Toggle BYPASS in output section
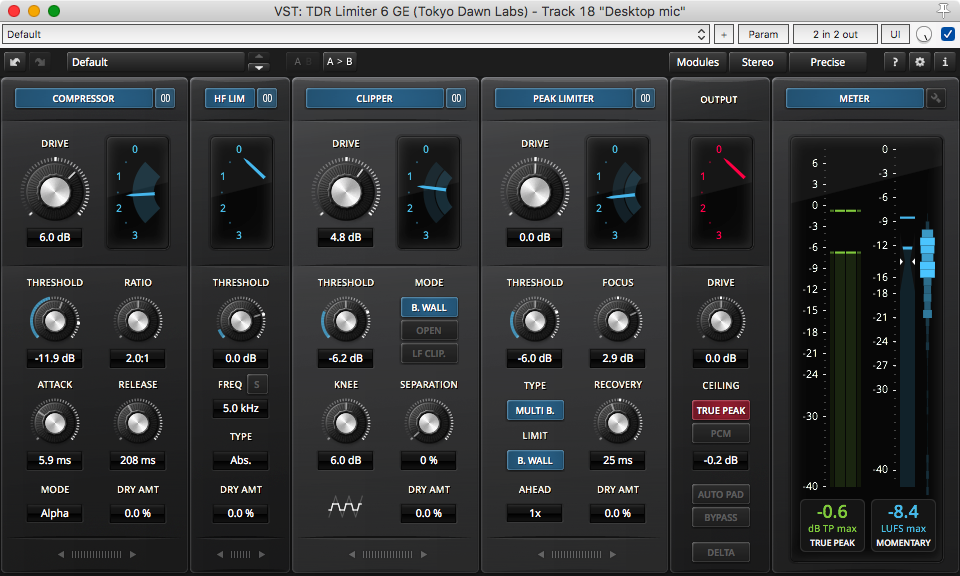Screen dimensions: 960x576 pyautogui.click(x=721, y=517)
